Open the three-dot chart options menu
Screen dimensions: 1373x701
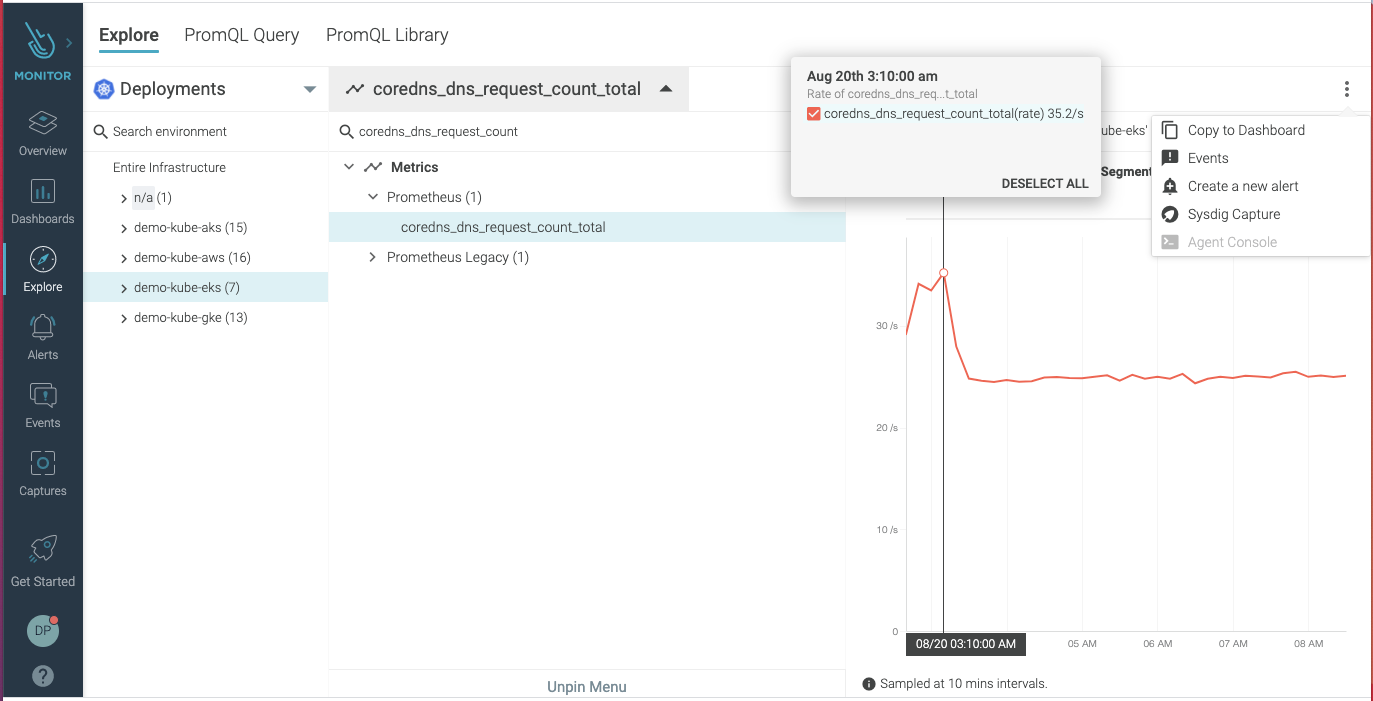1347,89
